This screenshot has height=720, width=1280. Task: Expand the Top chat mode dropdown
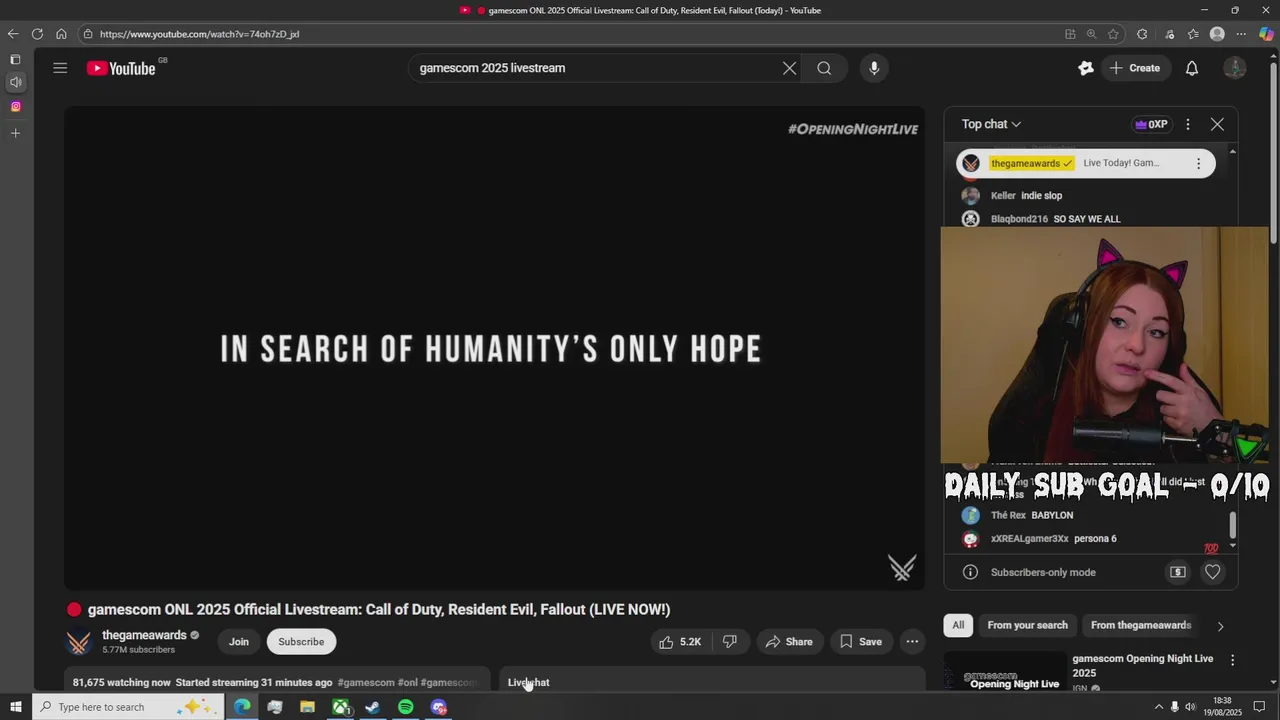(991, 124)
